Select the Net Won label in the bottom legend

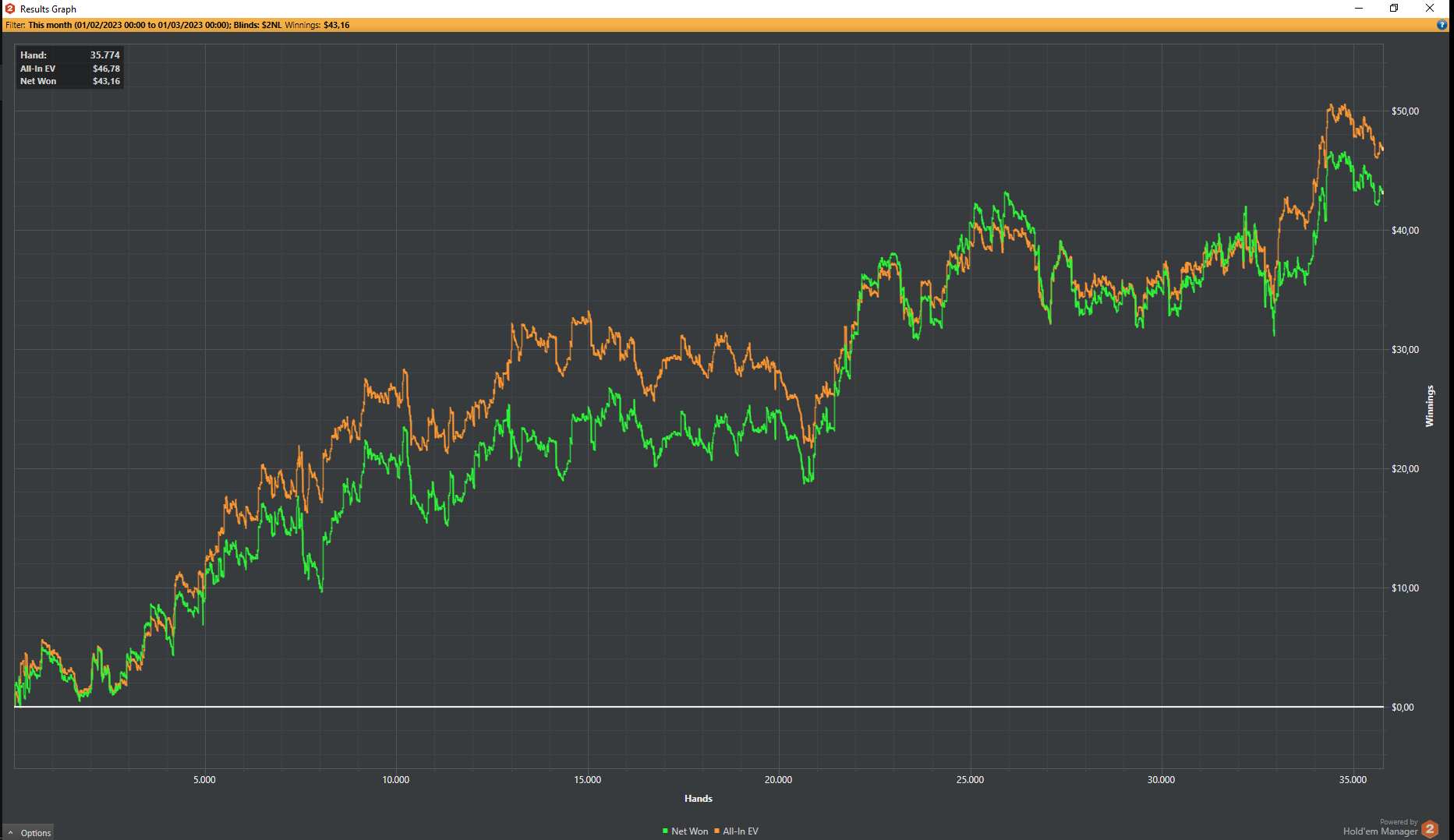690,831
